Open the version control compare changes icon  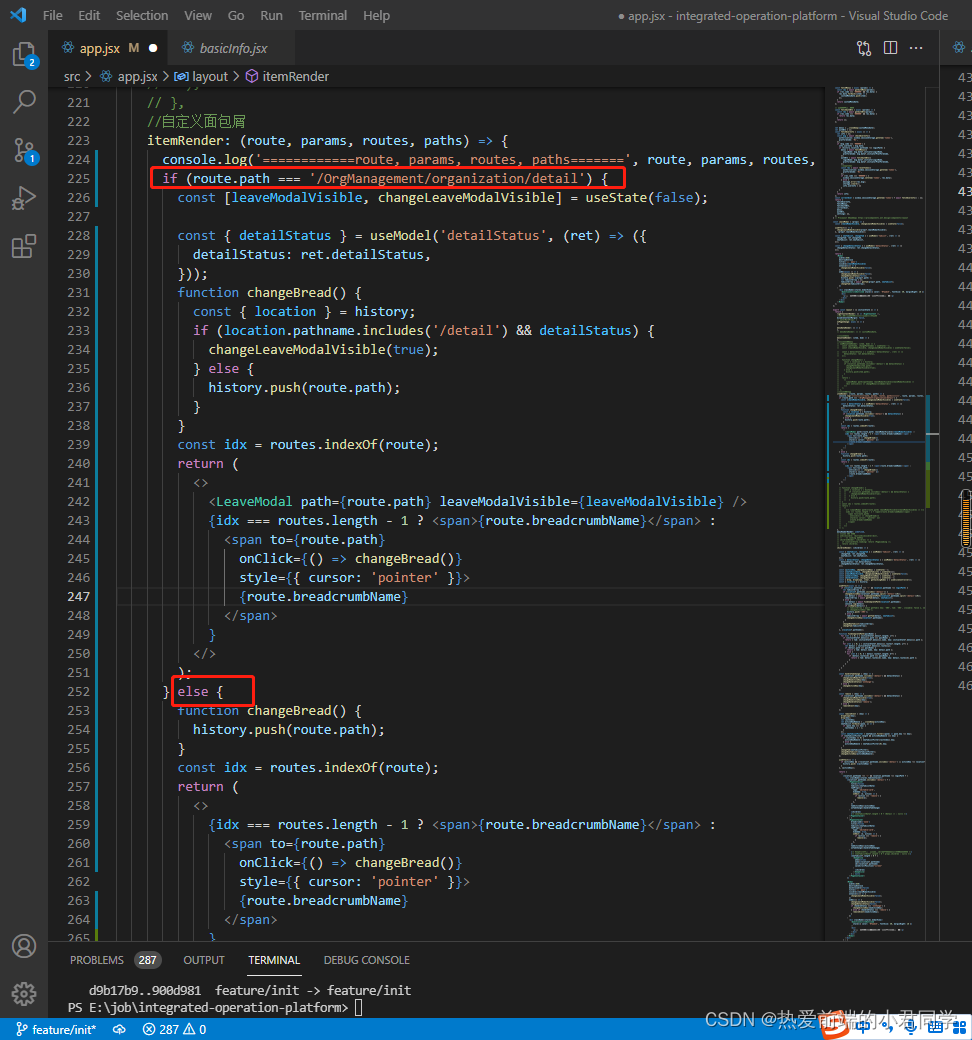click(x=864, y=47)
